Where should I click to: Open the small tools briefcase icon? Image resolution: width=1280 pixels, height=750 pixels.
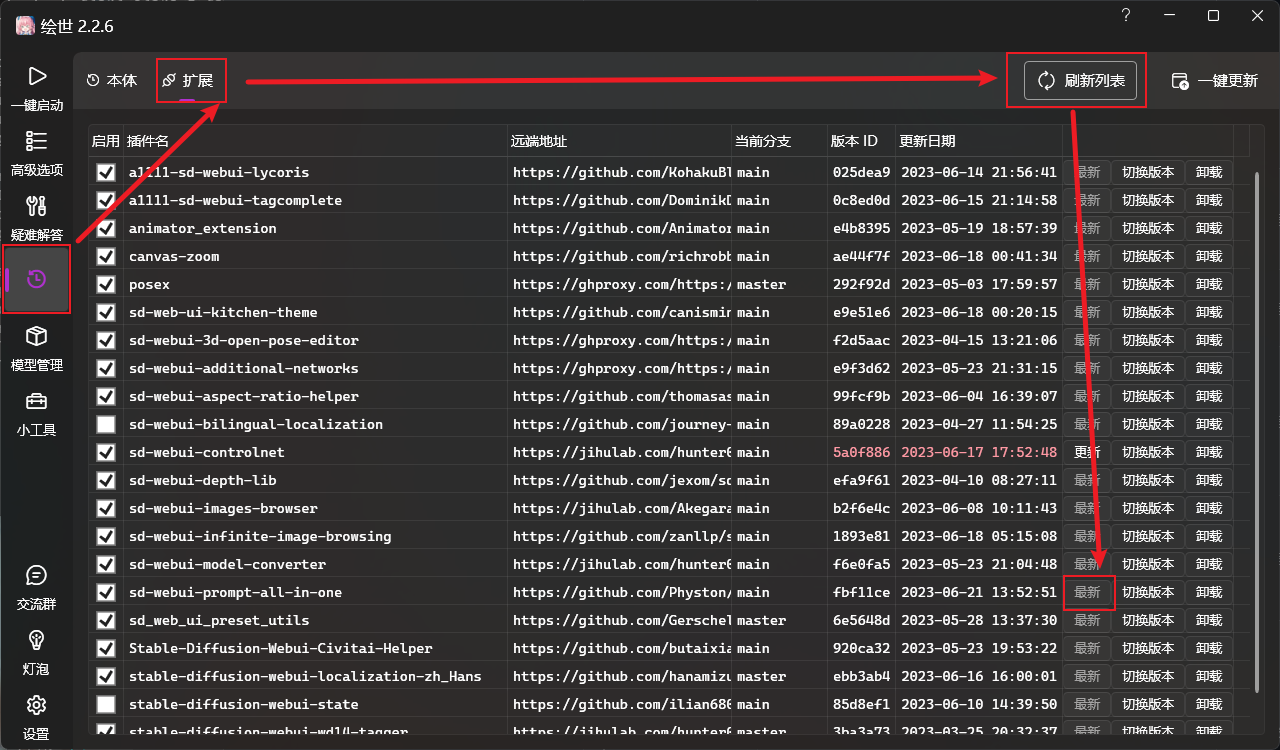[37, 402]
